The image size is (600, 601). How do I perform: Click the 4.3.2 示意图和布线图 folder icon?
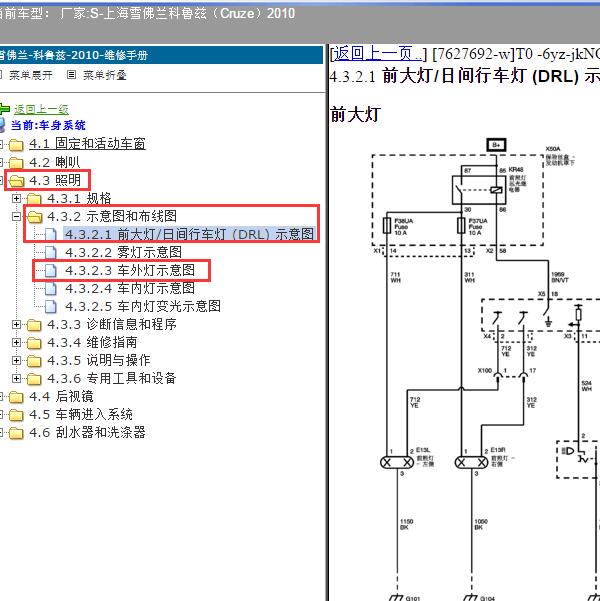point(34,217)
